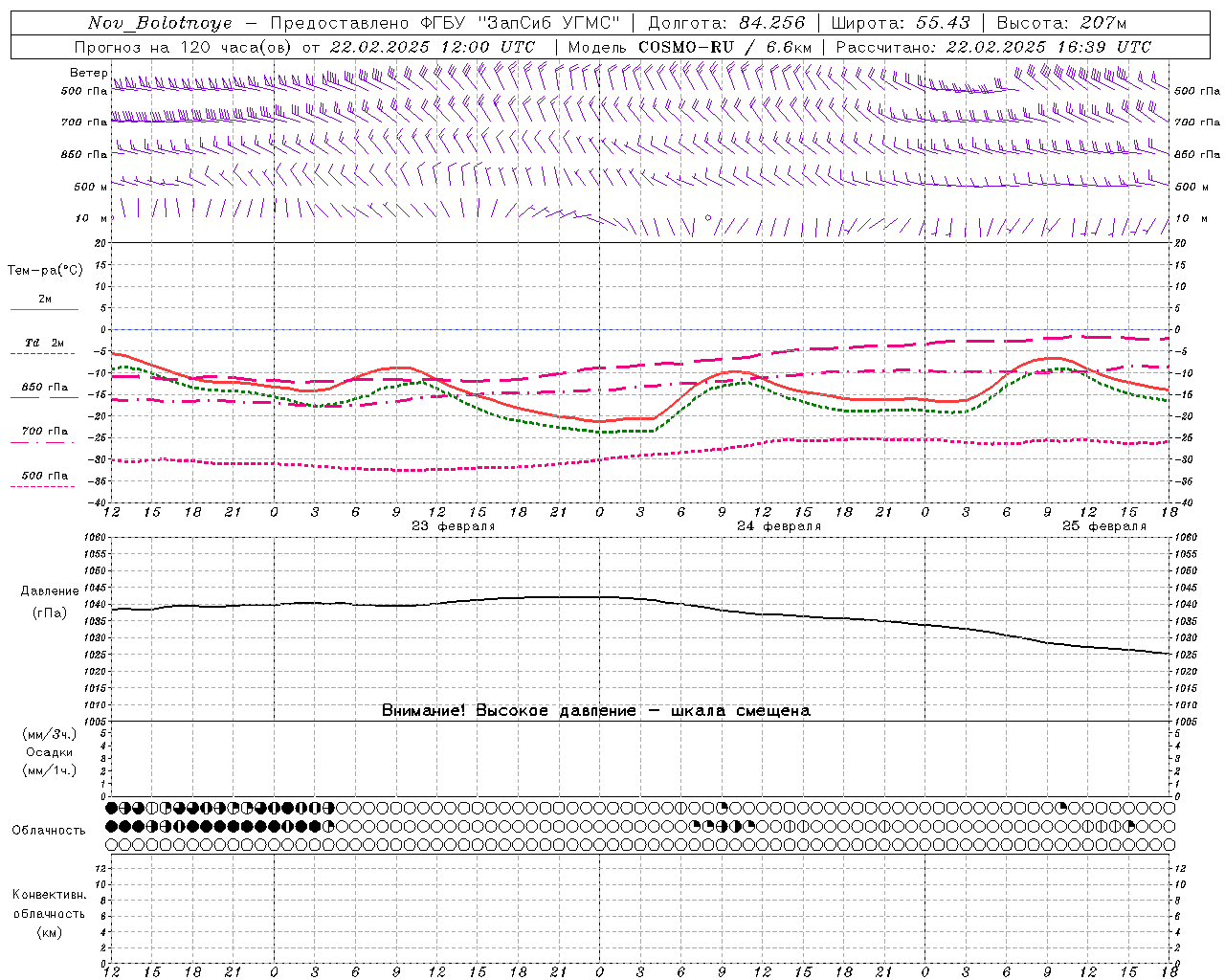
Task: Click the '(мм/3ч.)' precipitation unit label
Action: click(x=50, y=735)
